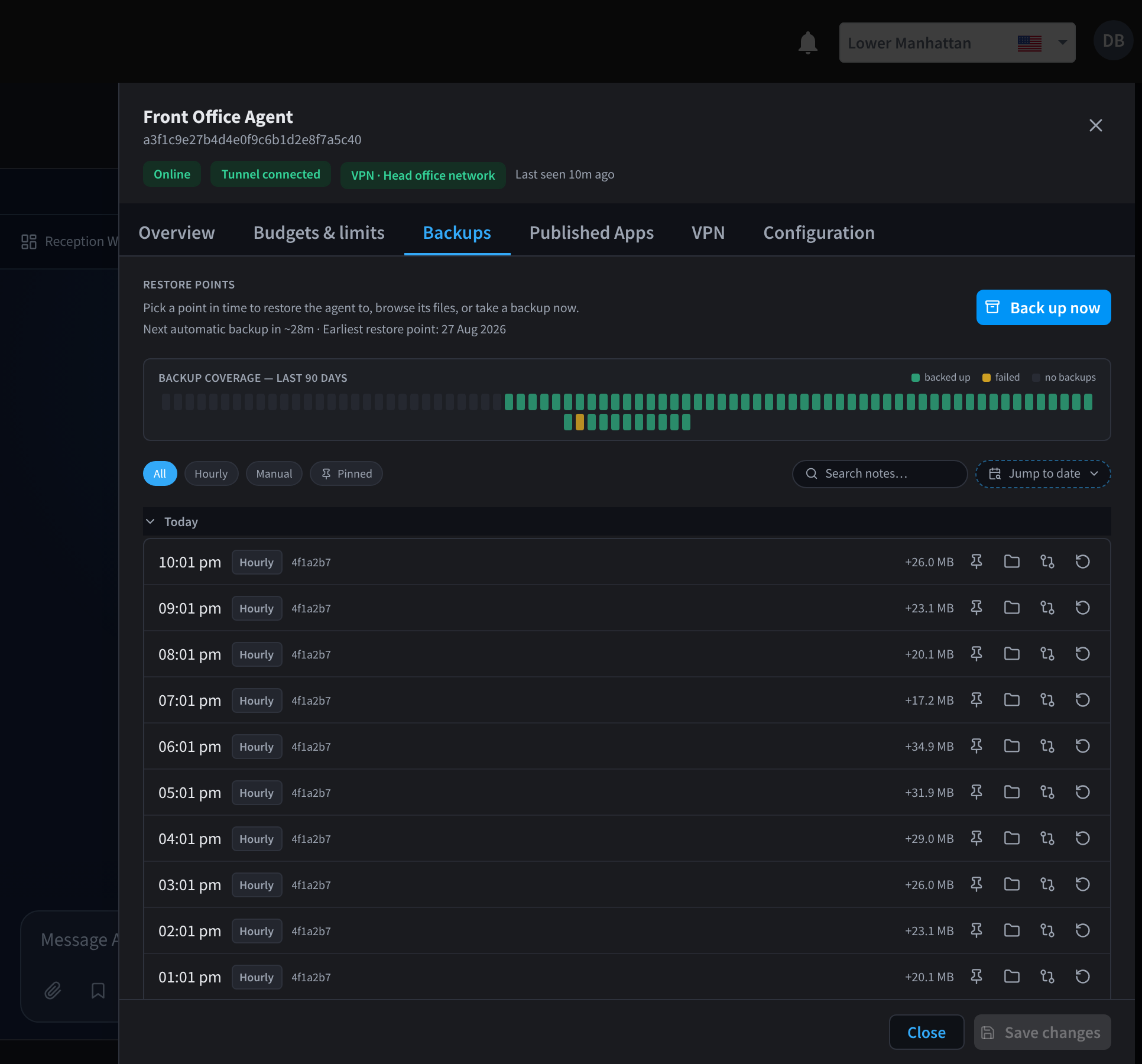Screen dimensions: 1142x1064
Task: Open the Jump to date picker
Action: click(1043, 473)
